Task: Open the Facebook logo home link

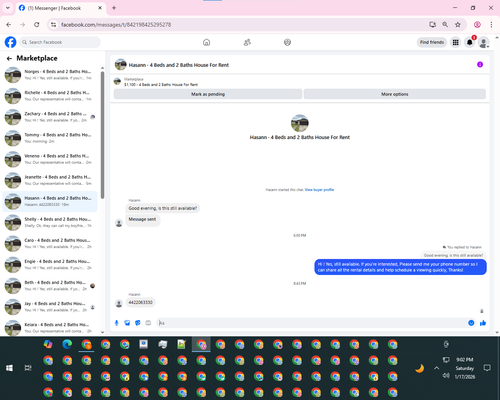Action: coord(10,42)
